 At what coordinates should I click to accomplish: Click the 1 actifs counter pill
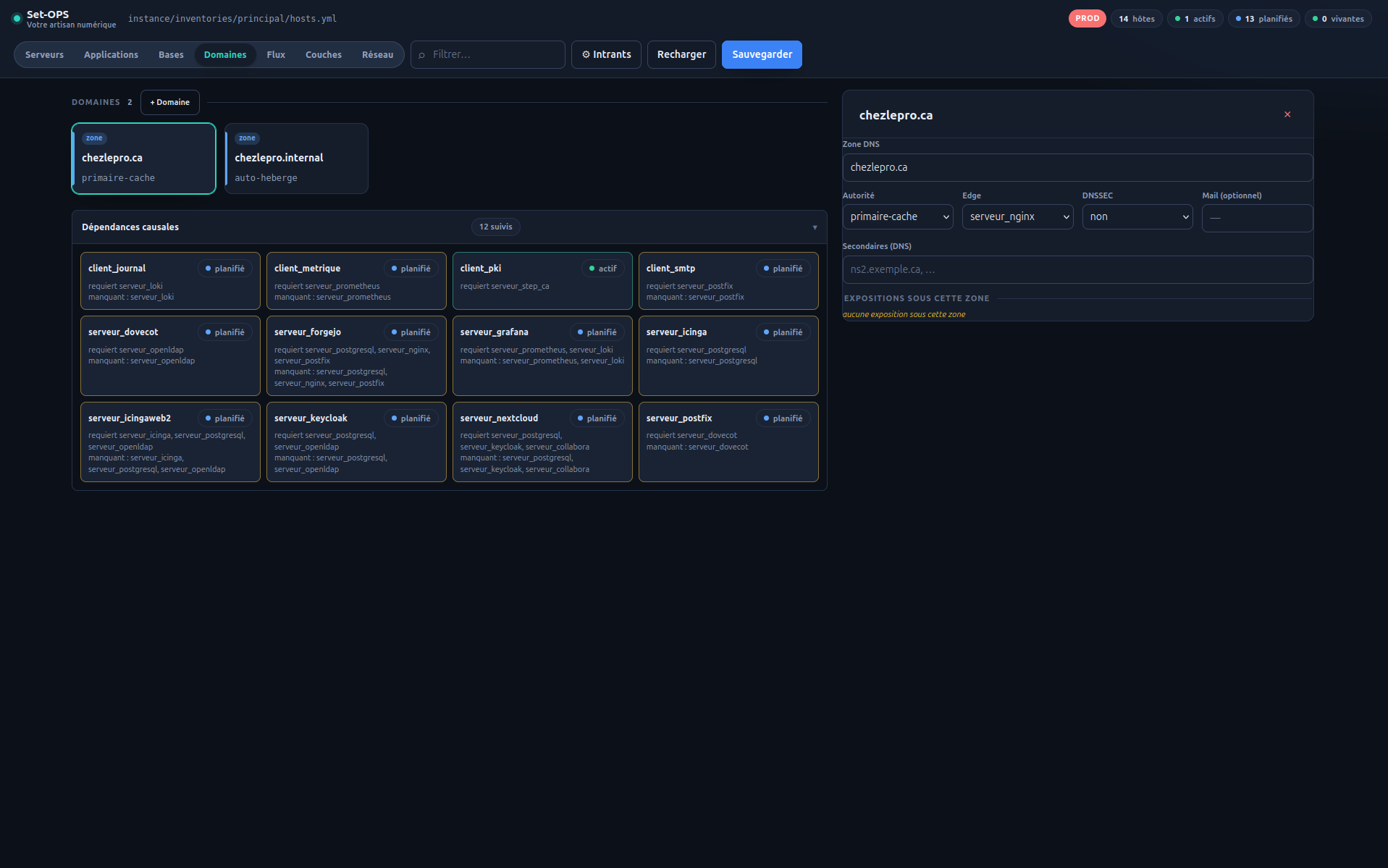tap(1195, 19)
